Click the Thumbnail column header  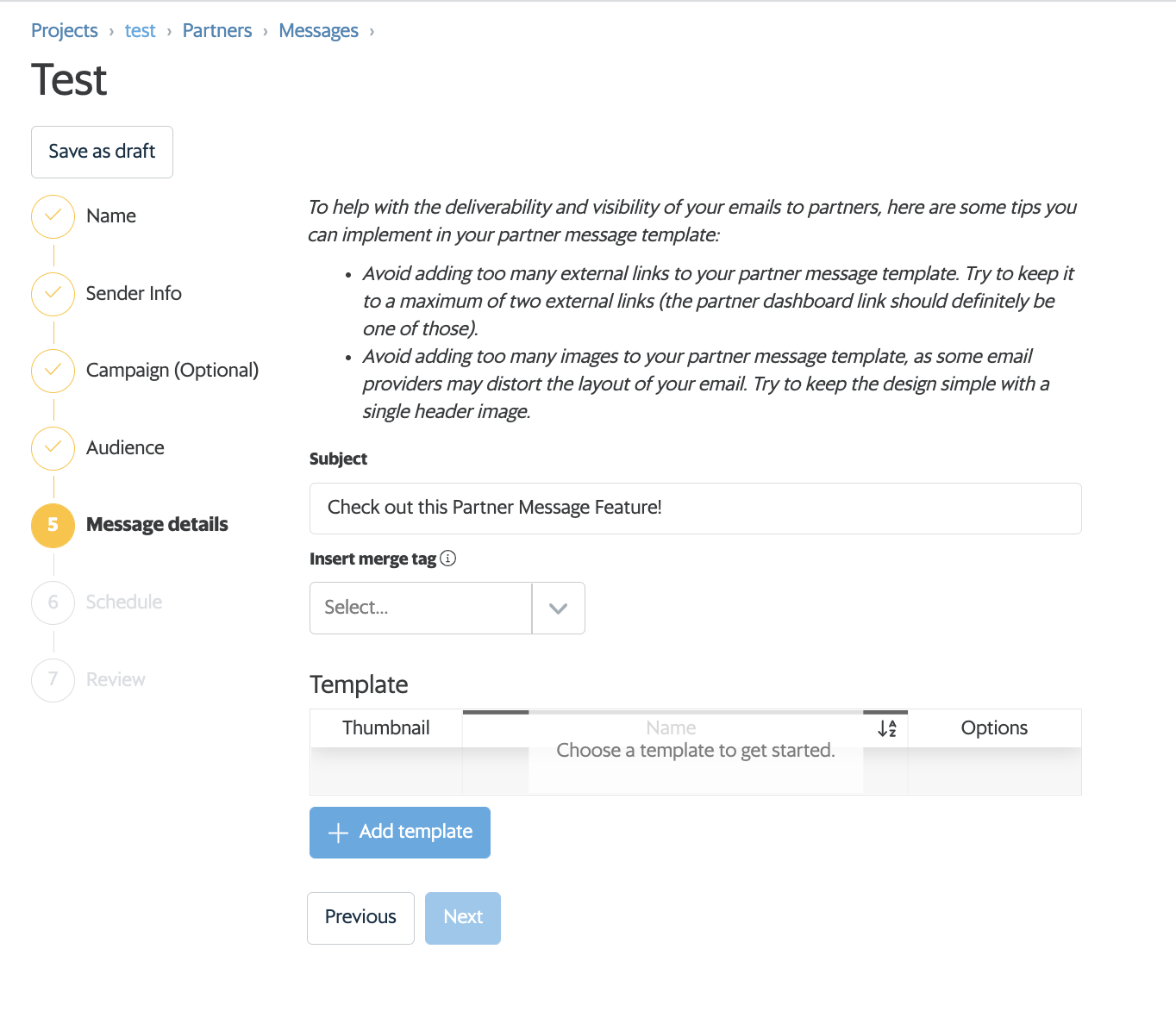tap(386, 728)
